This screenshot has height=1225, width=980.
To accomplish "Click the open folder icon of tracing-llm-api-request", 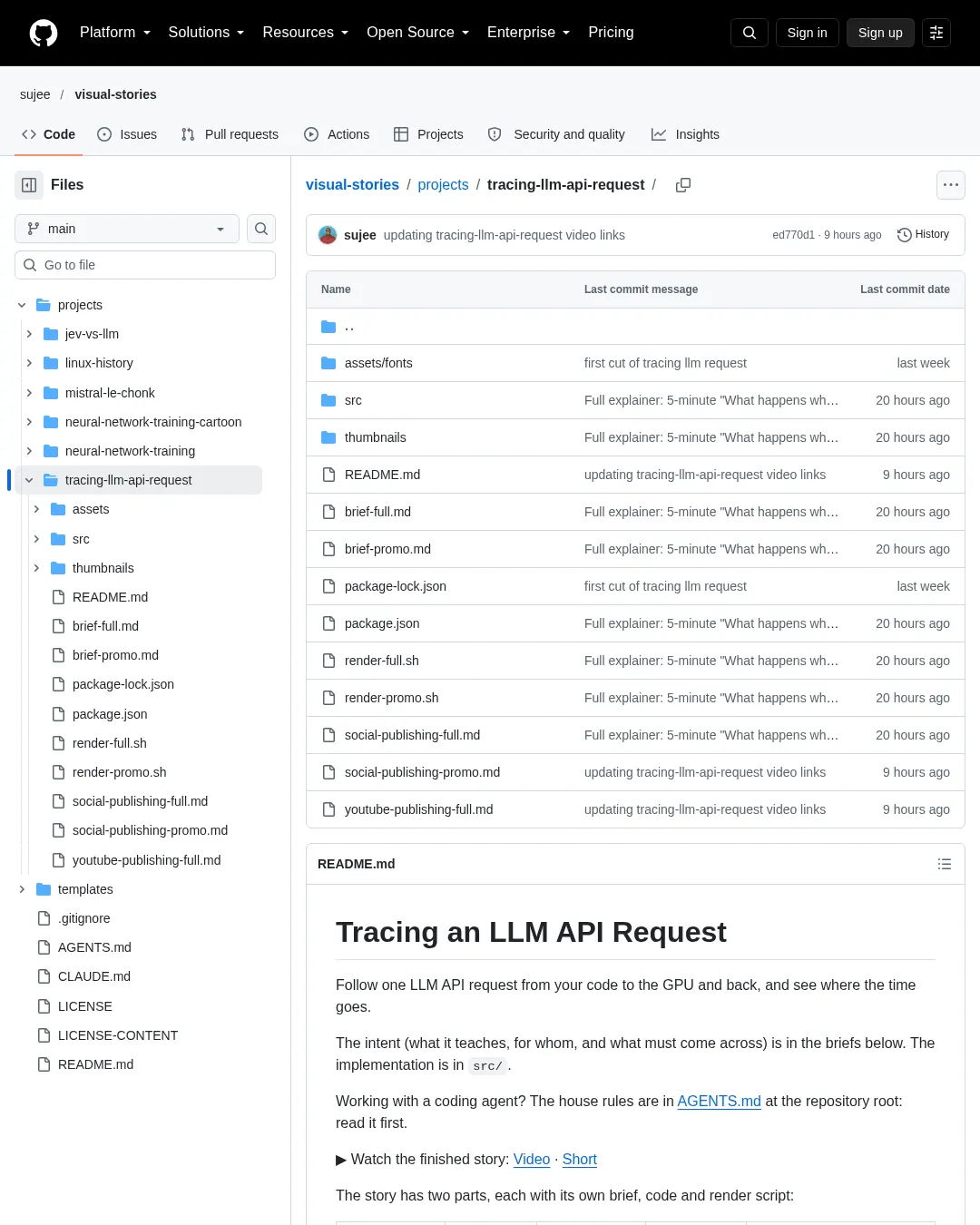I will coord(51,480).
